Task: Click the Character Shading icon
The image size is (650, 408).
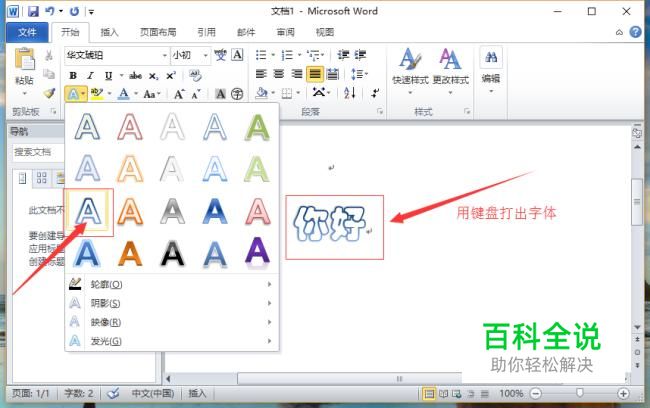Action: tap(221, 94)
